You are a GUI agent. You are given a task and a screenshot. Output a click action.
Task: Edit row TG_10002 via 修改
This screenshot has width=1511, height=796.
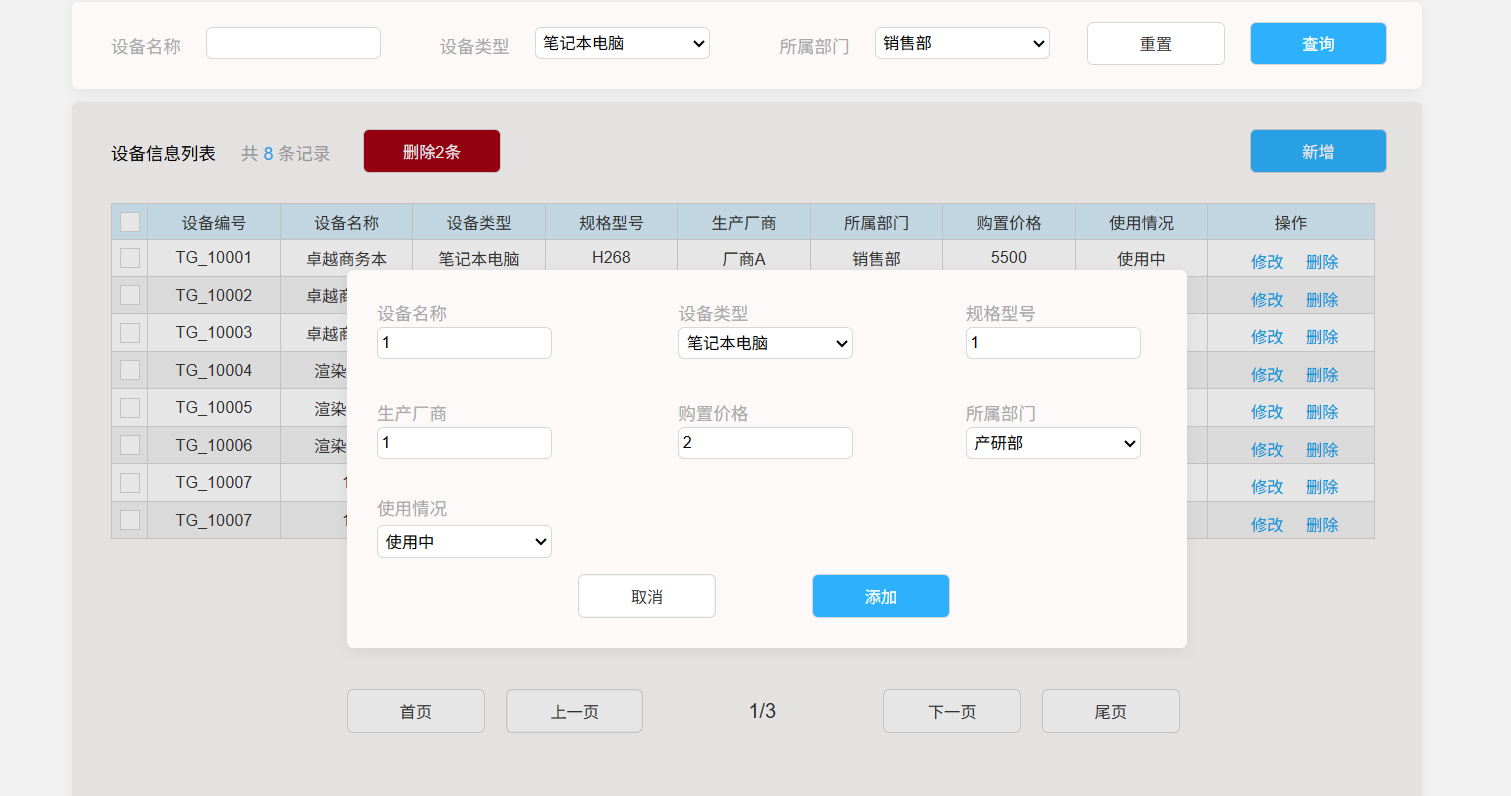[x=1267, y=299]
